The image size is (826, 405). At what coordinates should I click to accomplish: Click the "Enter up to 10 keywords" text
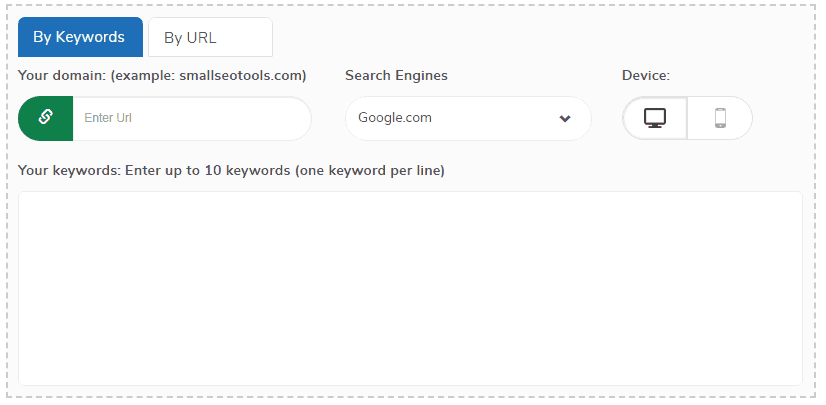click(208, 171)
